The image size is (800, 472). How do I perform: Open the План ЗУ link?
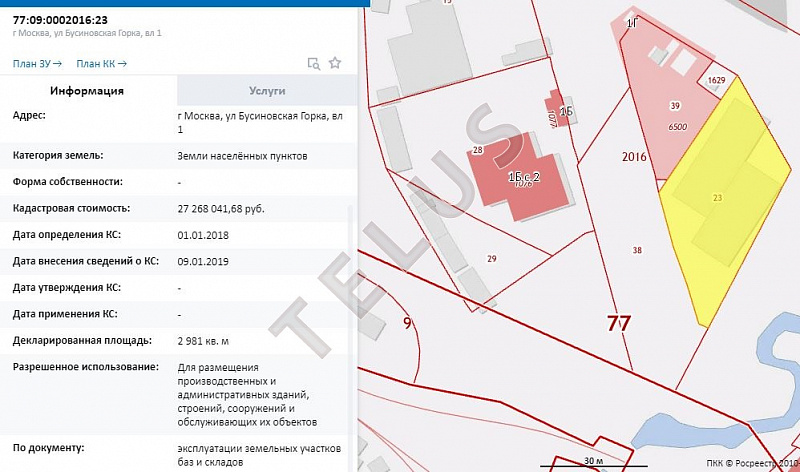tap(37, 64)
